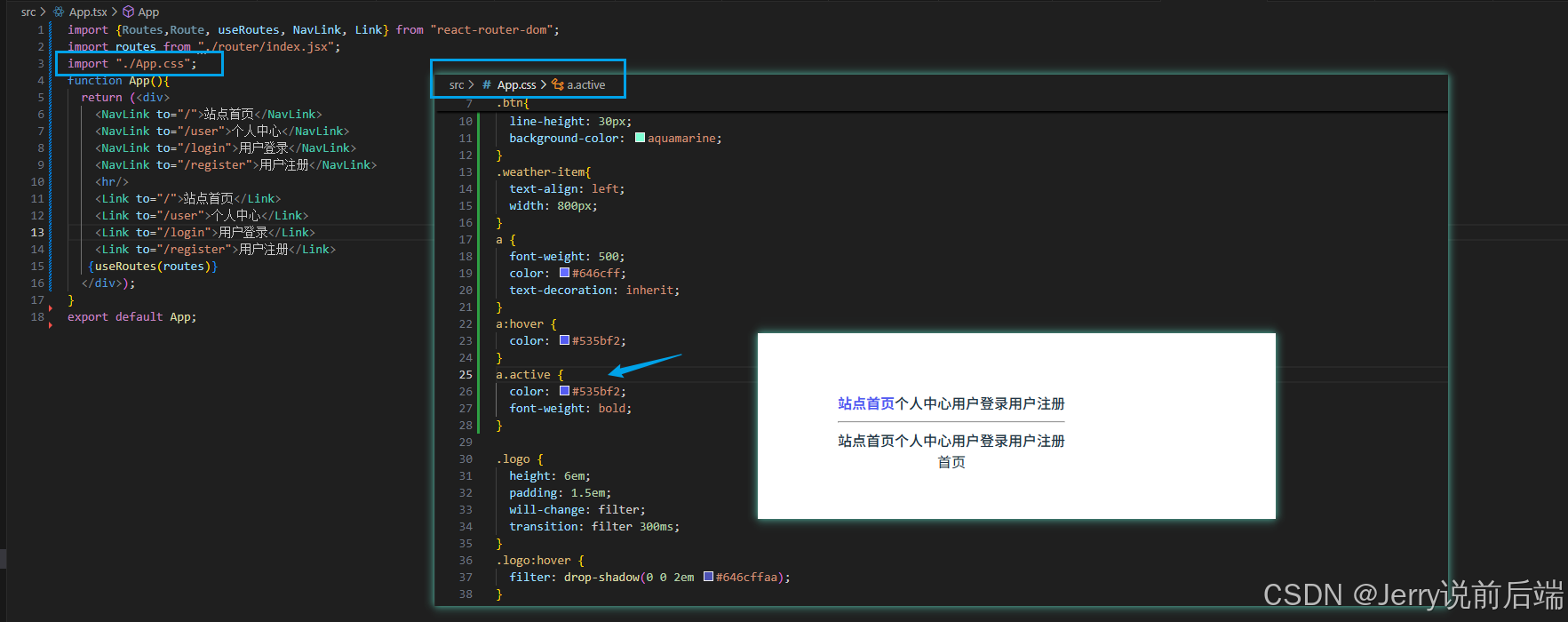Image resolution: width=1568 pixels, height=622 pixels.
Task: Click the <hr/> tag line
Action: (112, 182)
